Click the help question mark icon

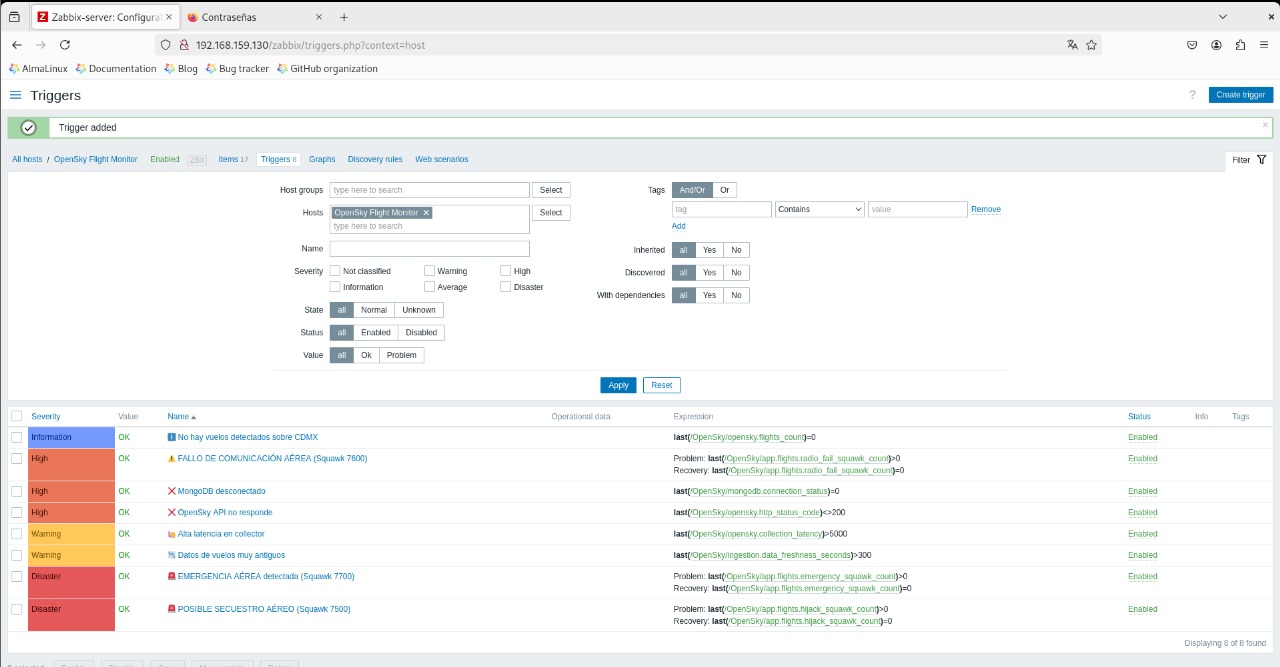coord(1192,95)
